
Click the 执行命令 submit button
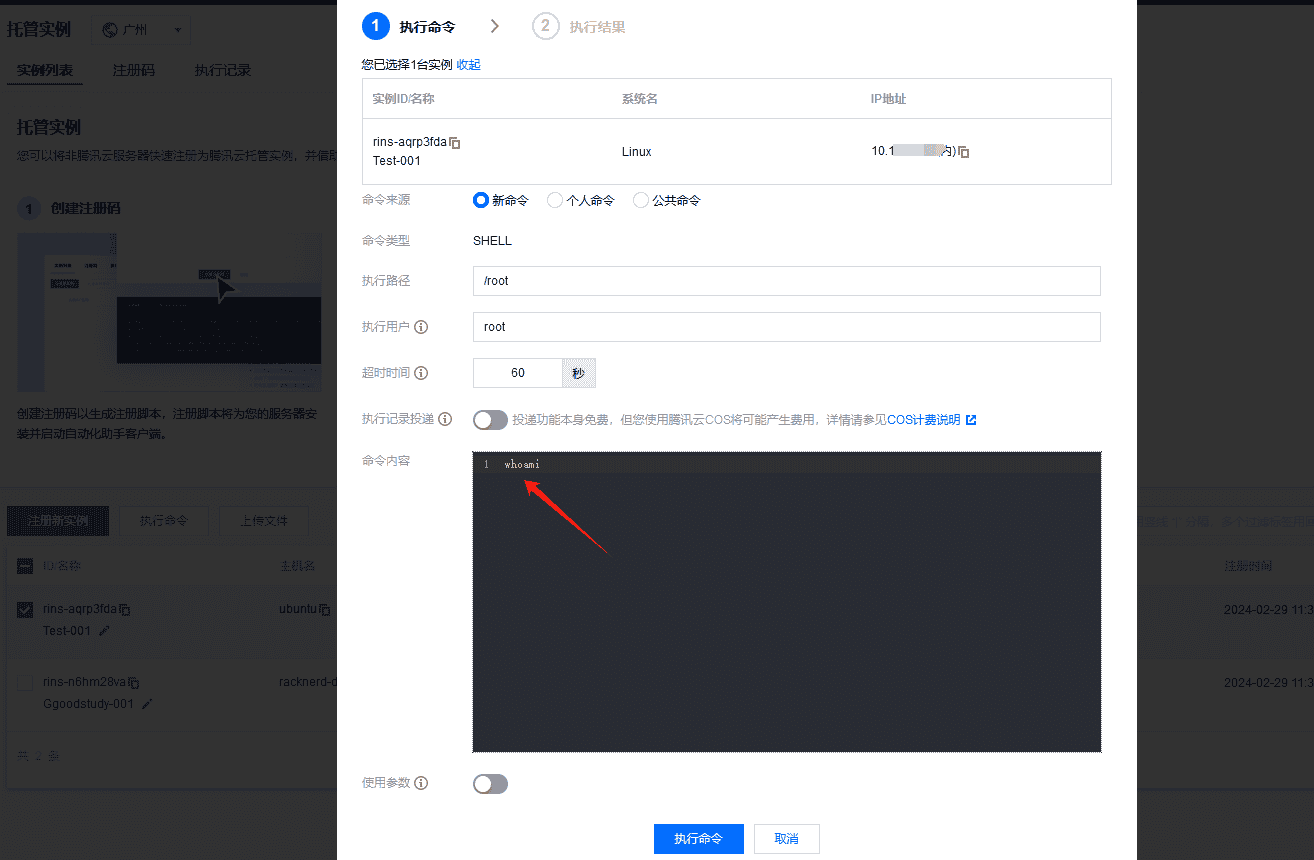pos(698,839)
